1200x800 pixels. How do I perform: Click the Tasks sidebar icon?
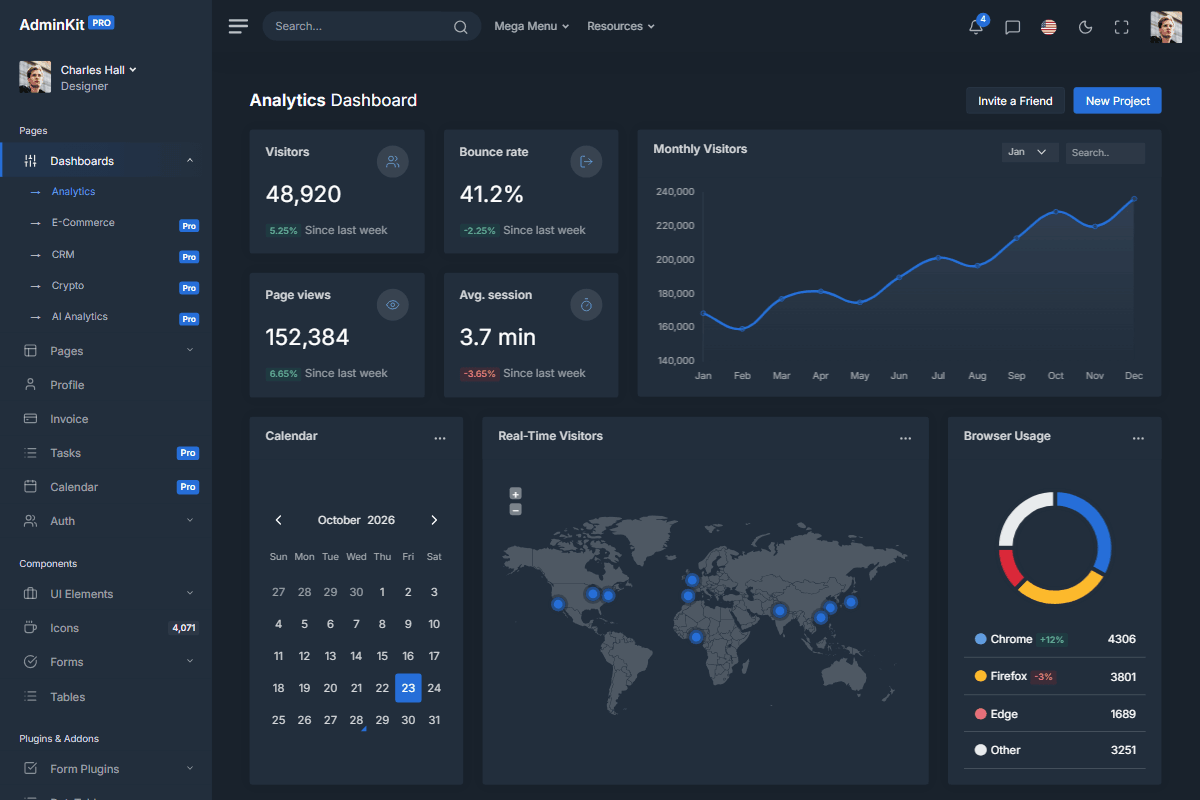(30, 453)
